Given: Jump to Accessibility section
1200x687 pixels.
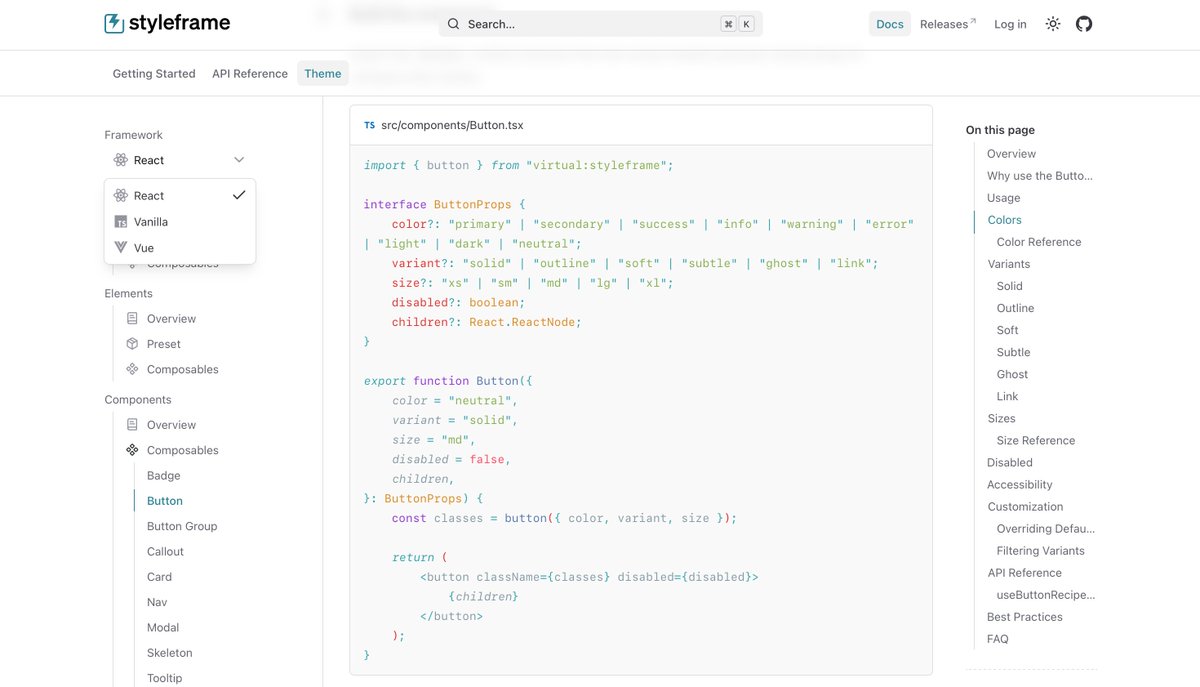Looking at the screenshot, I should 1020,484.
